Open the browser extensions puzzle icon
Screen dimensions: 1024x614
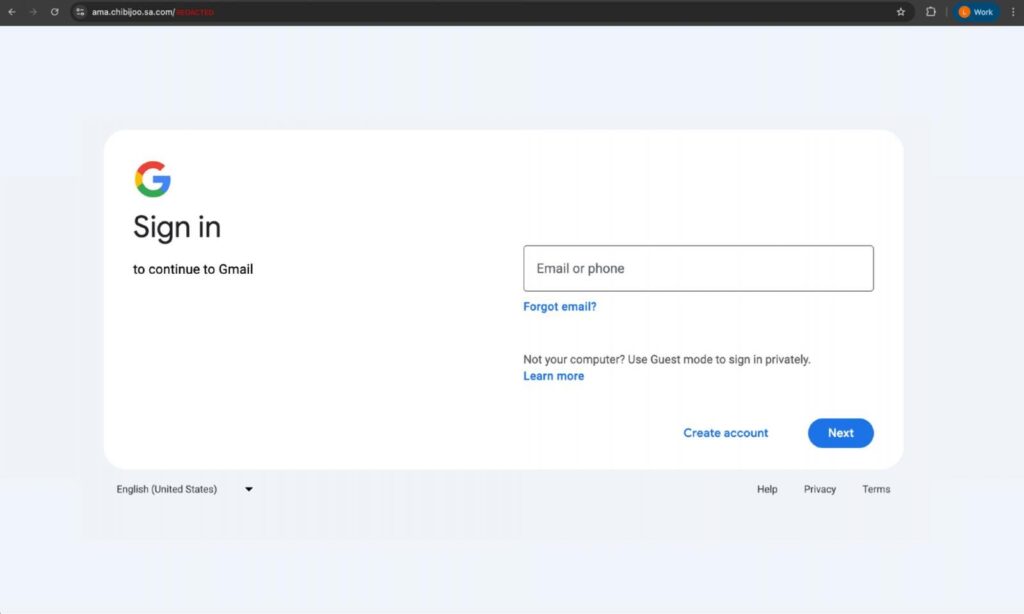point(931,12)
